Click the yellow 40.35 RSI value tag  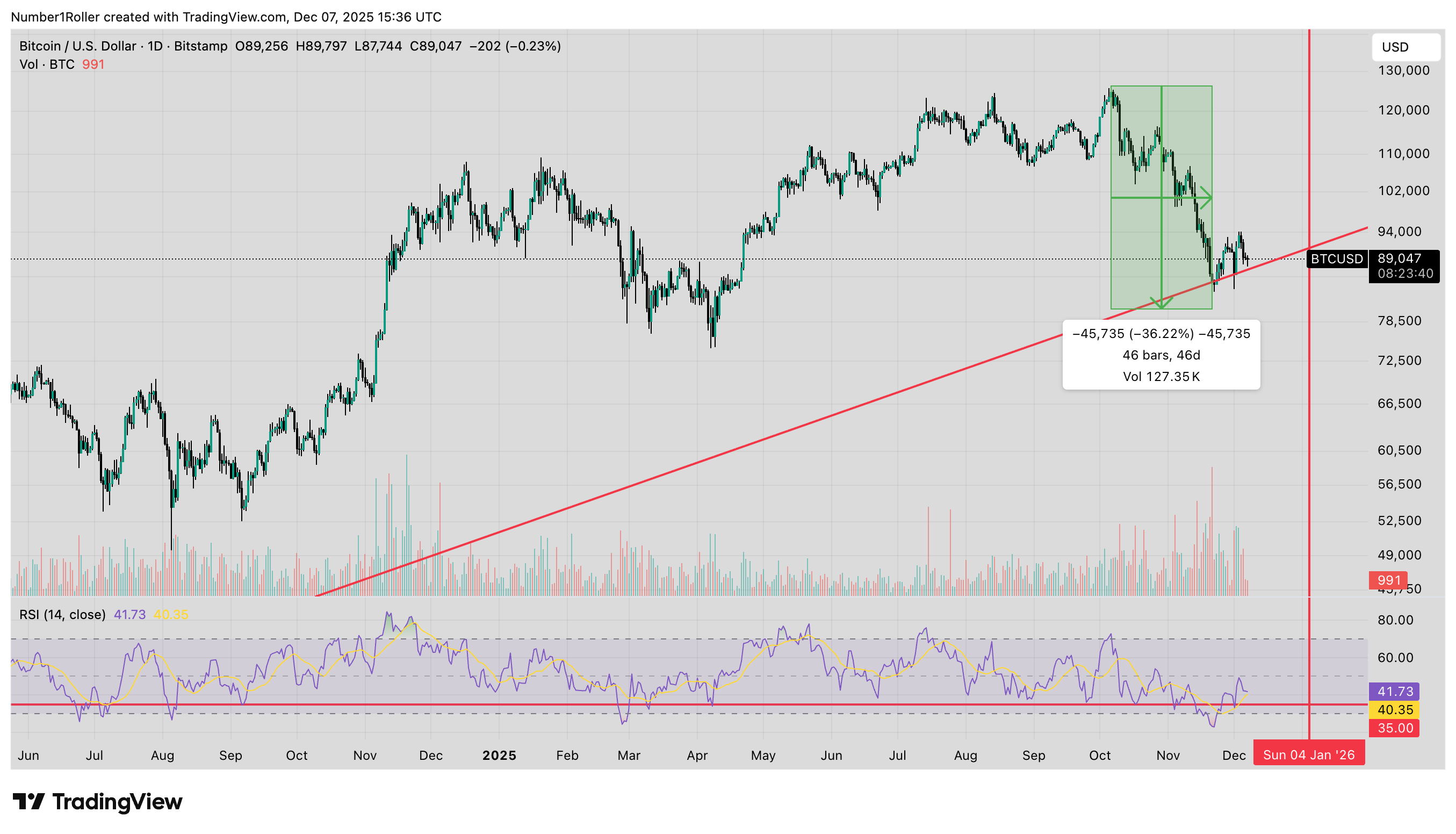[1395, 710]
